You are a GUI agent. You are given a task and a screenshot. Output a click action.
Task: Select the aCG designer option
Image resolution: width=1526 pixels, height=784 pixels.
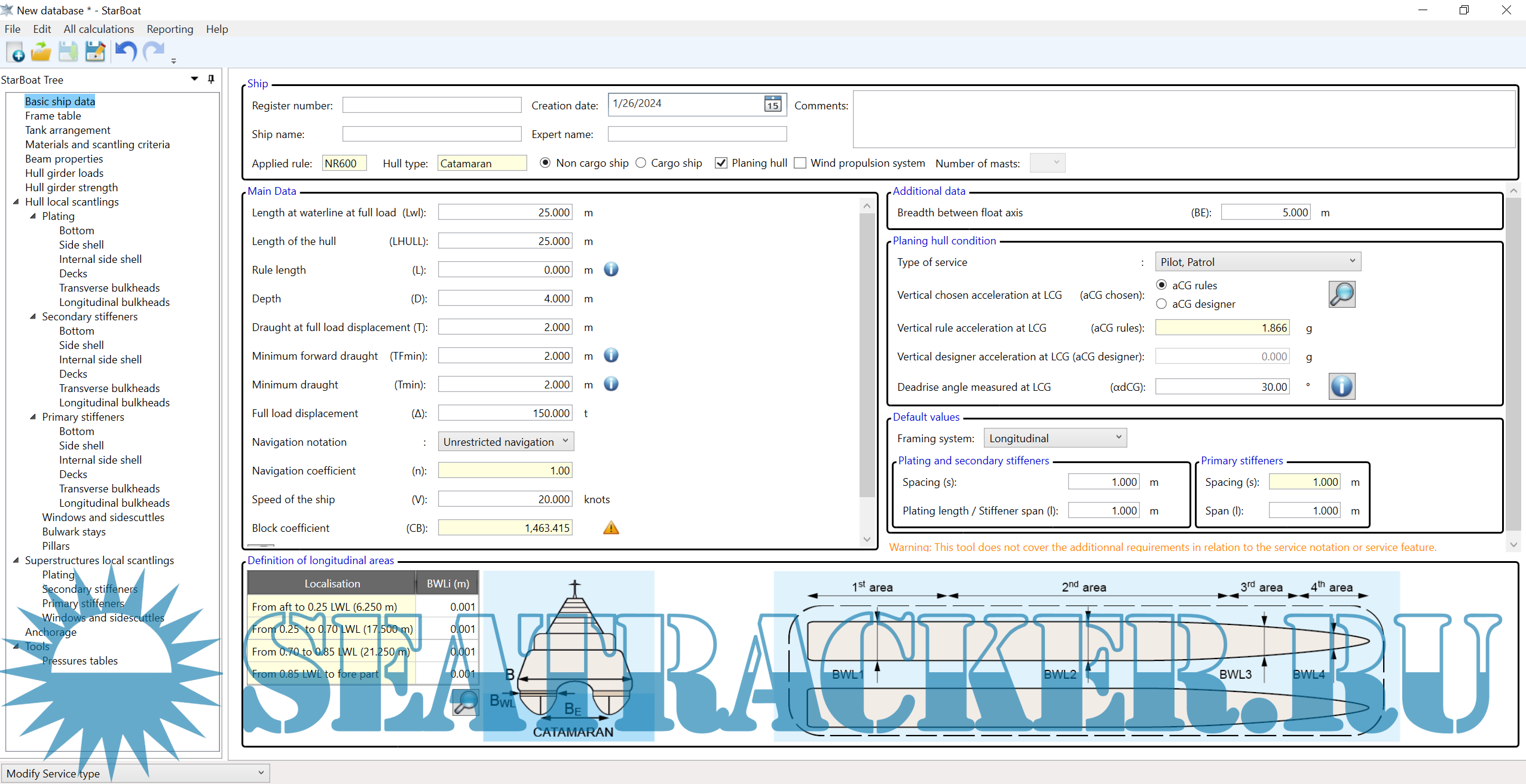[x=1162, y=304]
